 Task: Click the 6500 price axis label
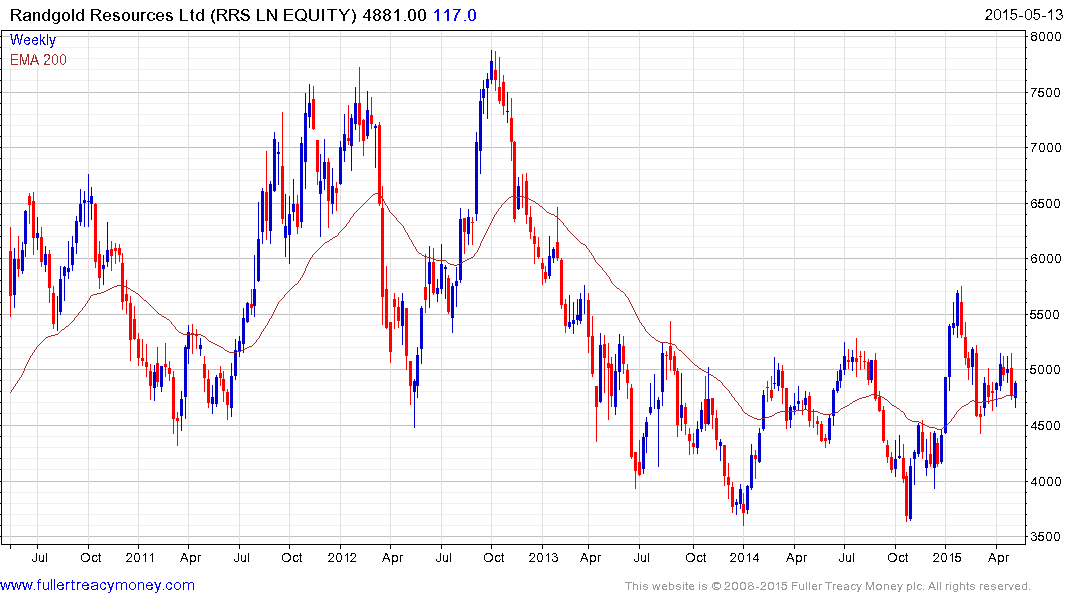click(x=1046, y=204)
